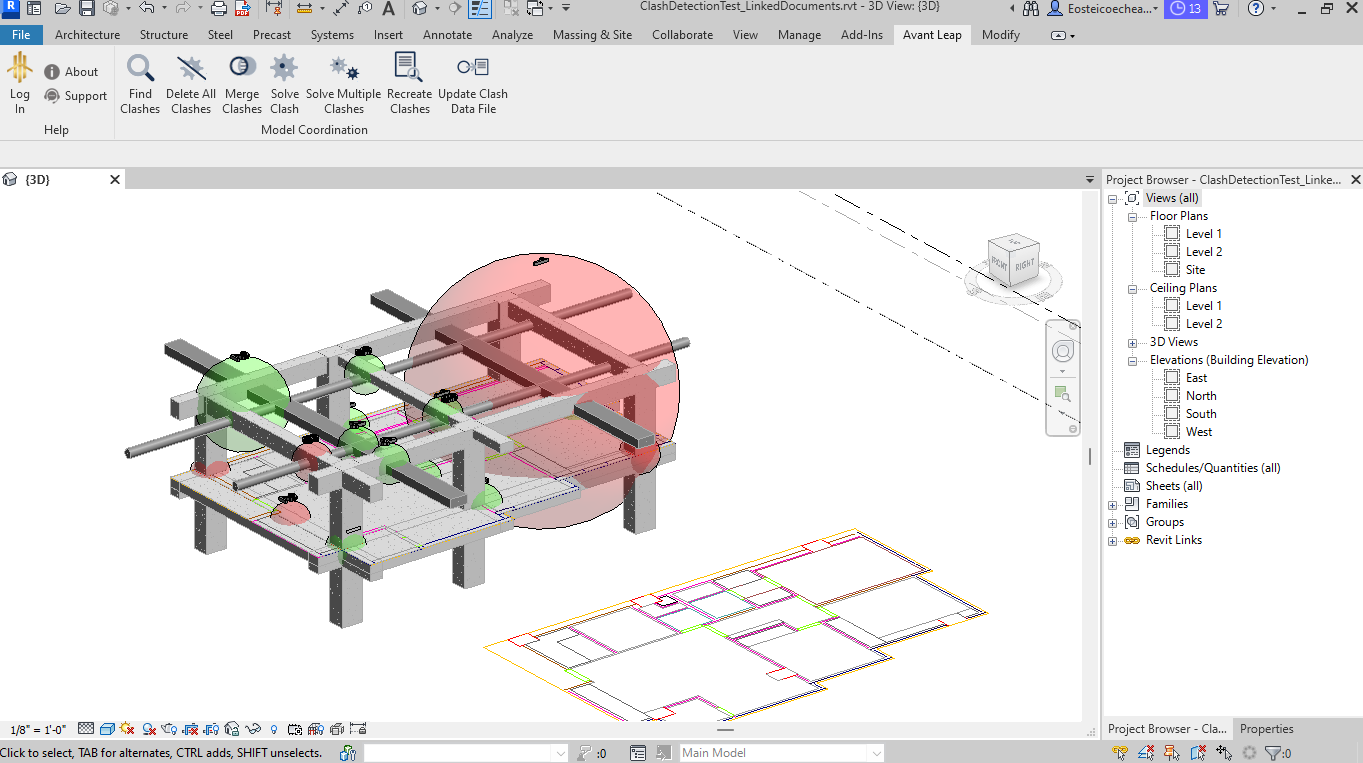Select the Solve Clash gear icon
1363x763 pixels.
pos(284,84)
